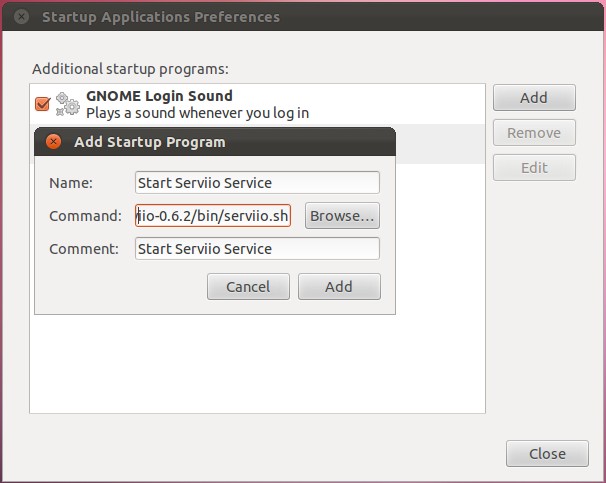
Task: Close the Add Startup Program dialog via orange X
Action: (x=54, y=142)
